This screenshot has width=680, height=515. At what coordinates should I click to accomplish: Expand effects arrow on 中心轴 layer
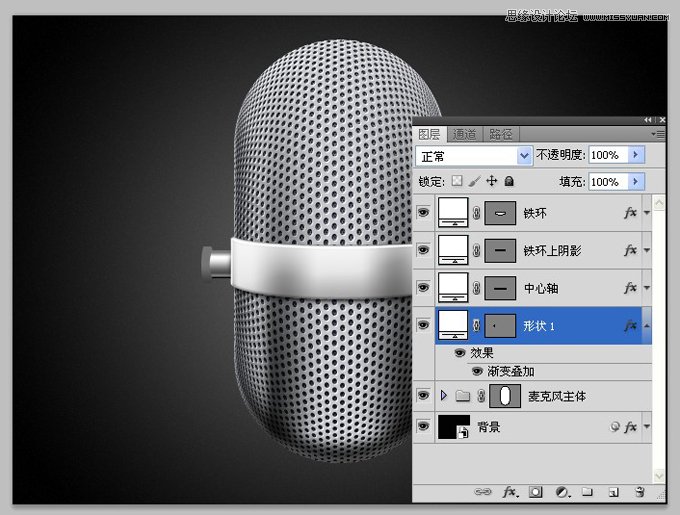[x=647, y=288]
